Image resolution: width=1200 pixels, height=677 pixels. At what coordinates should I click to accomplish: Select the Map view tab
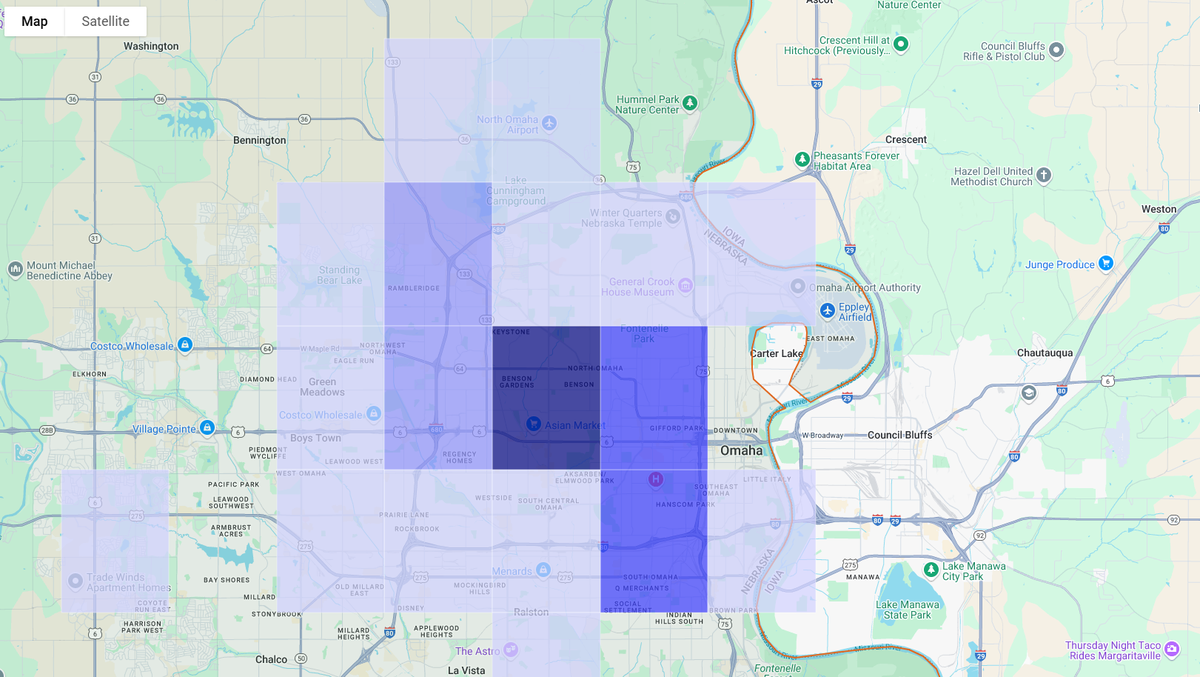click(x=34, y=20)
